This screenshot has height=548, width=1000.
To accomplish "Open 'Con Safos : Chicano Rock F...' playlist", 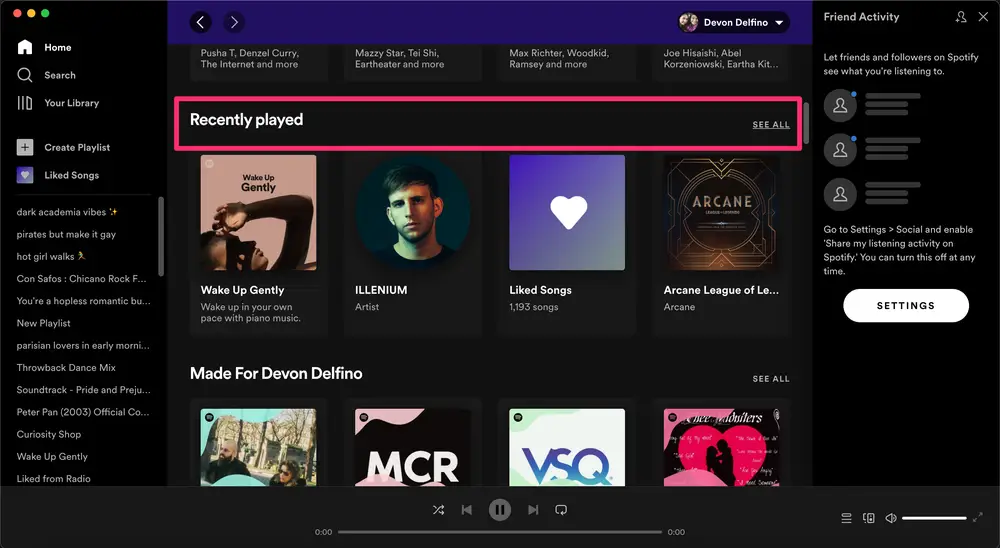I will 82,279.
